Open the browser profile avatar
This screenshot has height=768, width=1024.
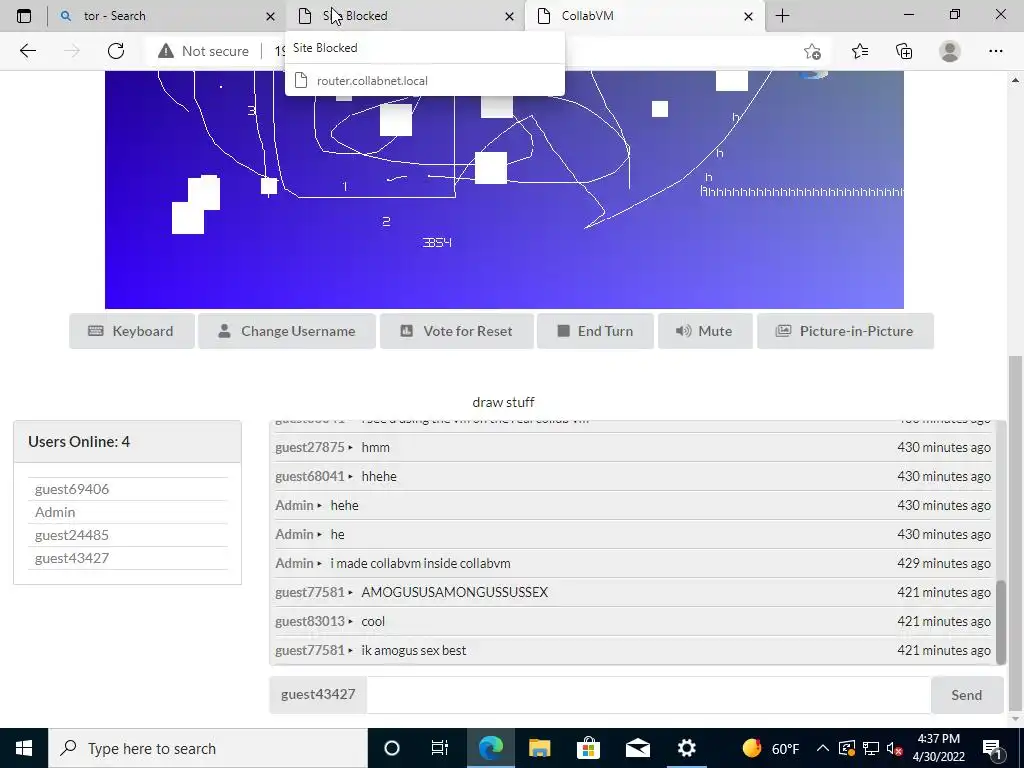950,51
